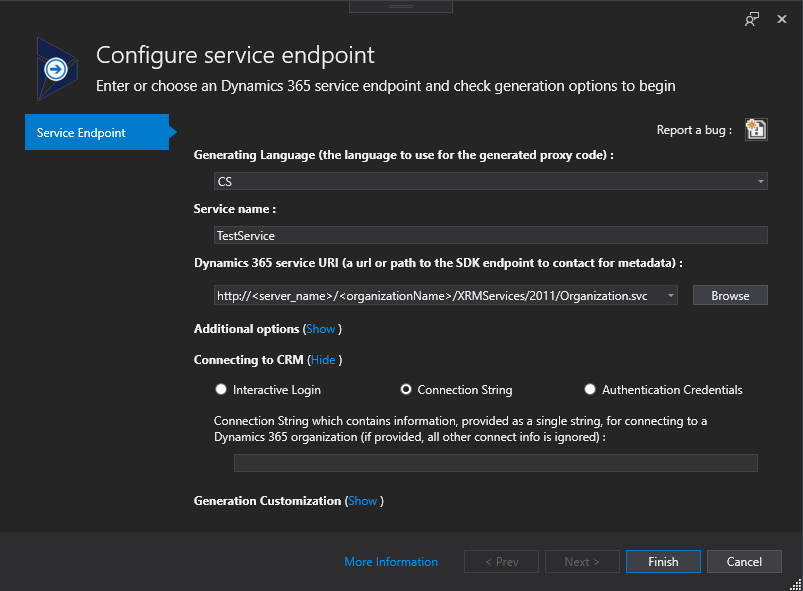Show the Generation Customization section

click(x=363, y=501)
